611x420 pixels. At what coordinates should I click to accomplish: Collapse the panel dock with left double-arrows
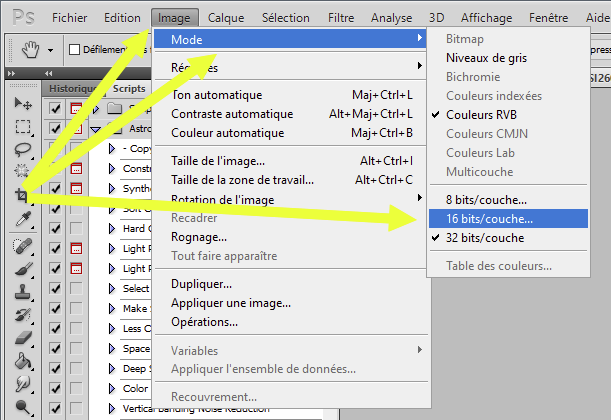pyautogui.click(x=48, y=73)
